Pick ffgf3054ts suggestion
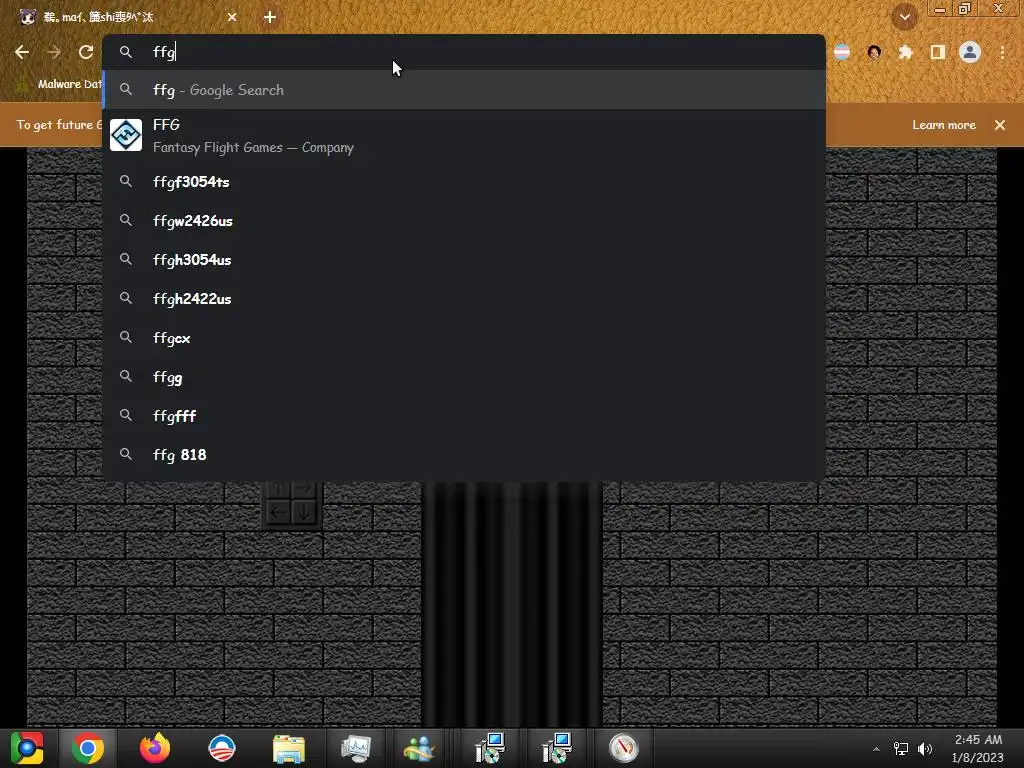Image resolution: width=1024 pixels, height=768 pixels. (464, 182)
